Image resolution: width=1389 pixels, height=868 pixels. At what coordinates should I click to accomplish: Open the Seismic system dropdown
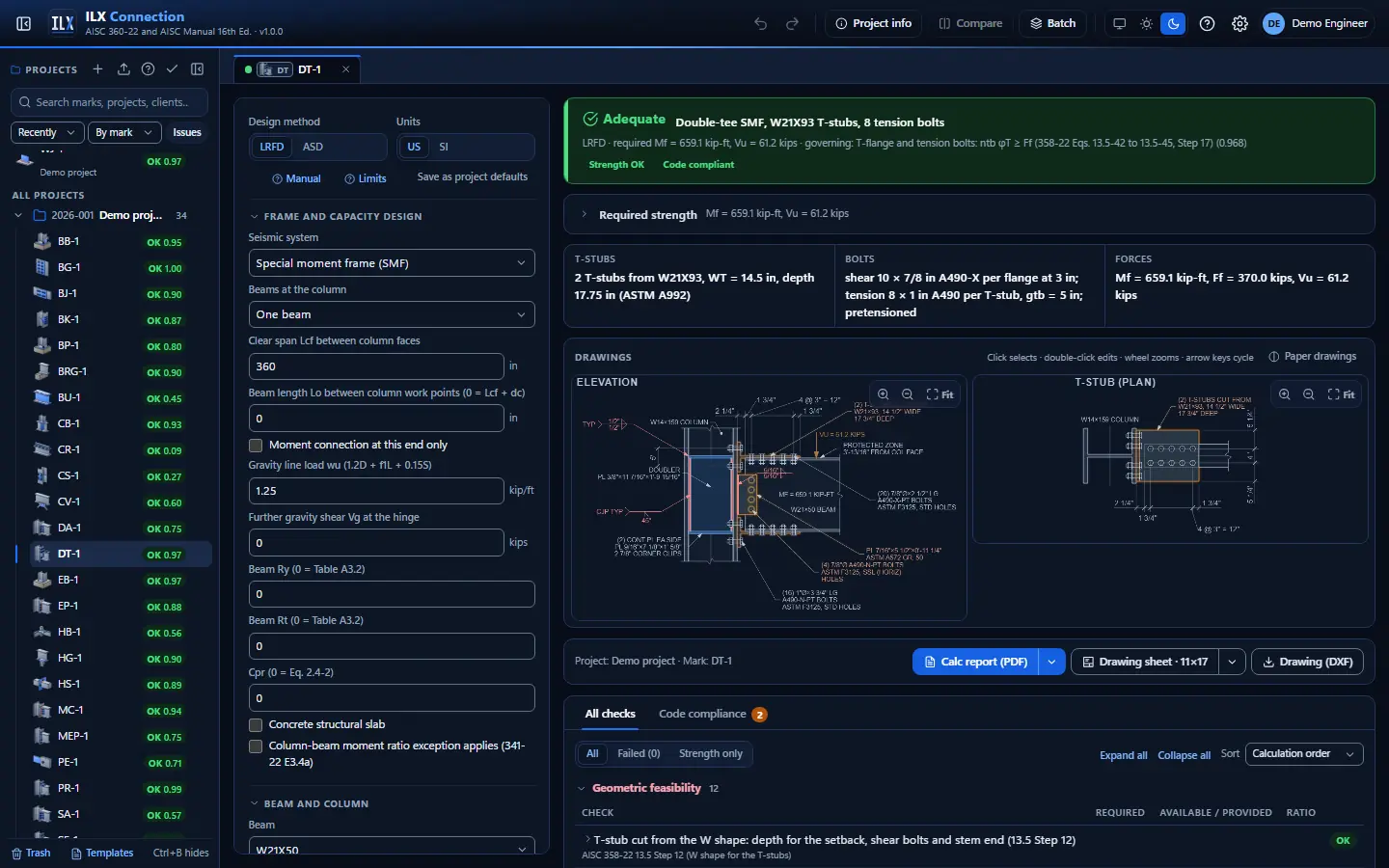(392, 262)
